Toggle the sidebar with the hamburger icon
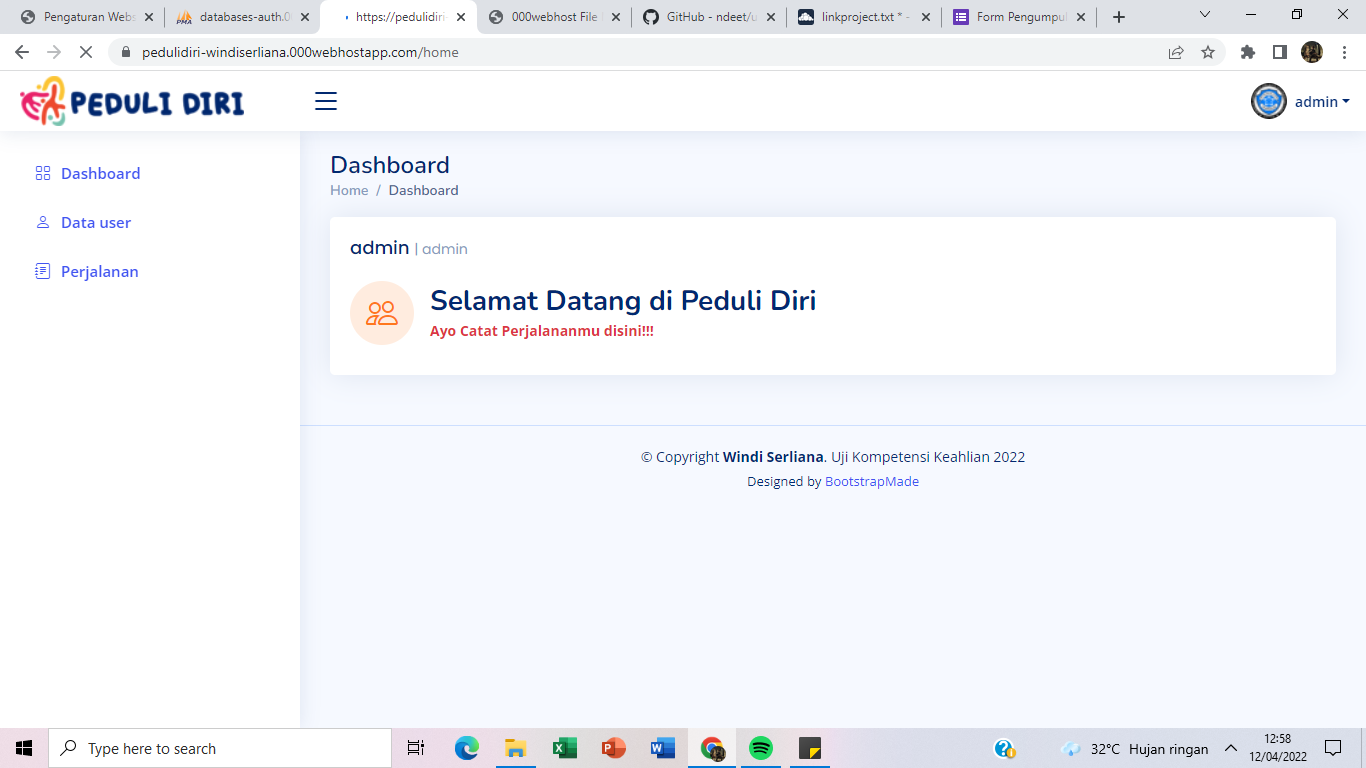This screenshot has height=768, width=1366. tap(326, 101)
